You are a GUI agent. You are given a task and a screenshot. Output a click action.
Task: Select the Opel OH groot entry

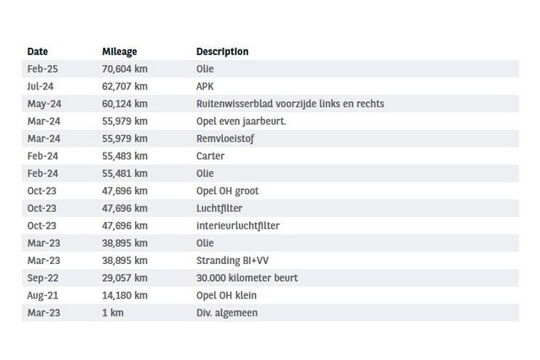tap(270, 191)
